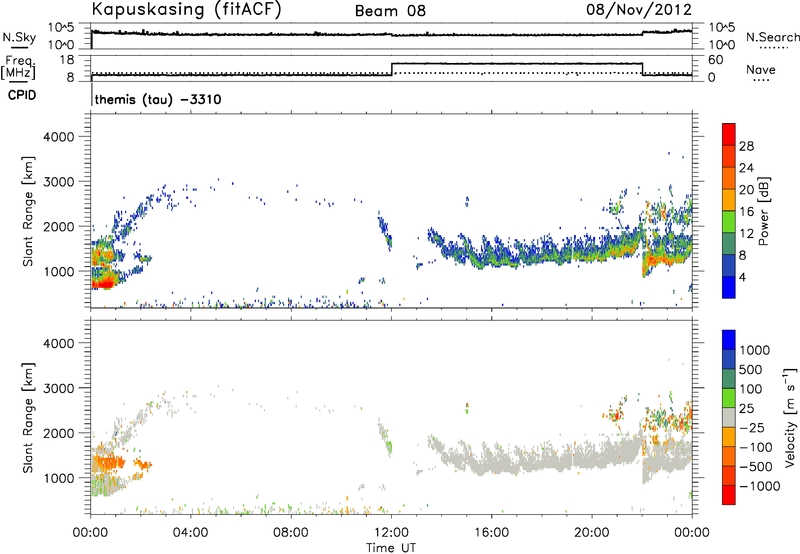Click the '500' Velocity colorbar tick
Viewport: 800px width, 554px height.
pyautogui.click(x=752, y=369)
